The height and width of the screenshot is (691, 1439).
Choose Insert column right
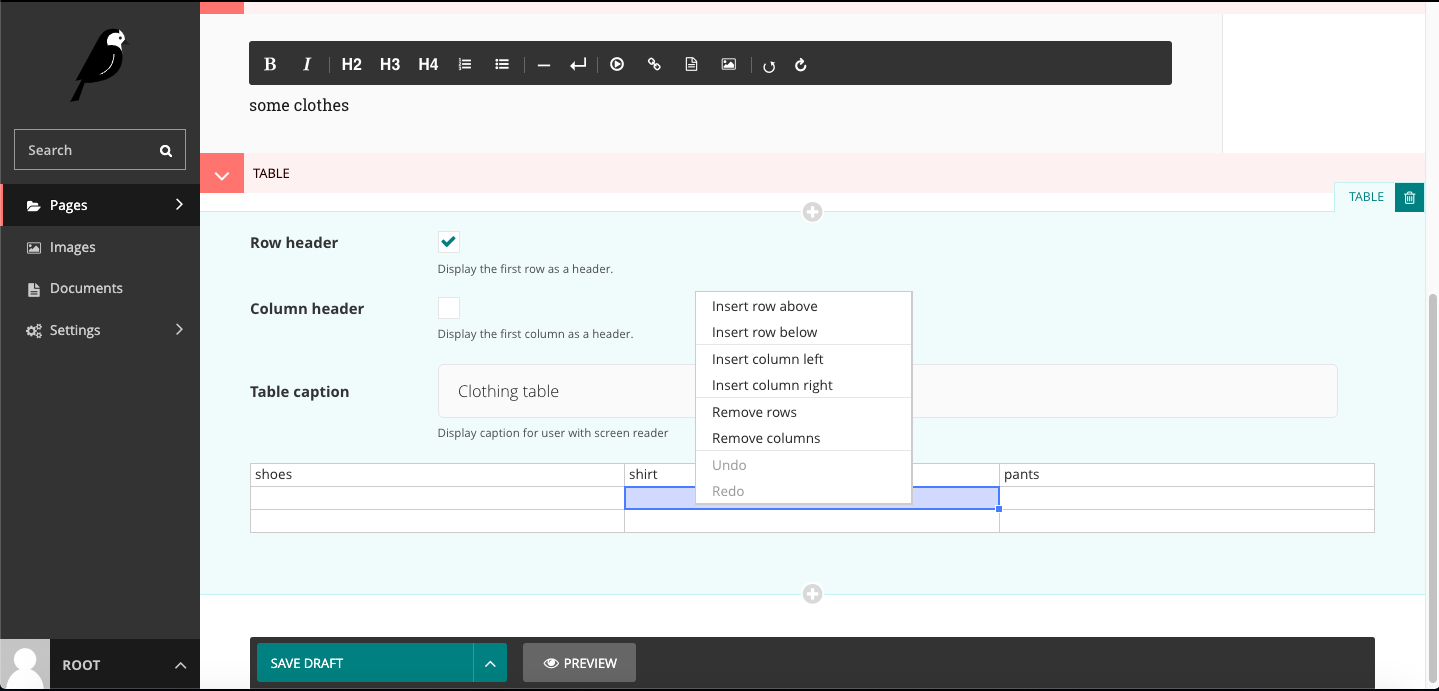point(803,385)
